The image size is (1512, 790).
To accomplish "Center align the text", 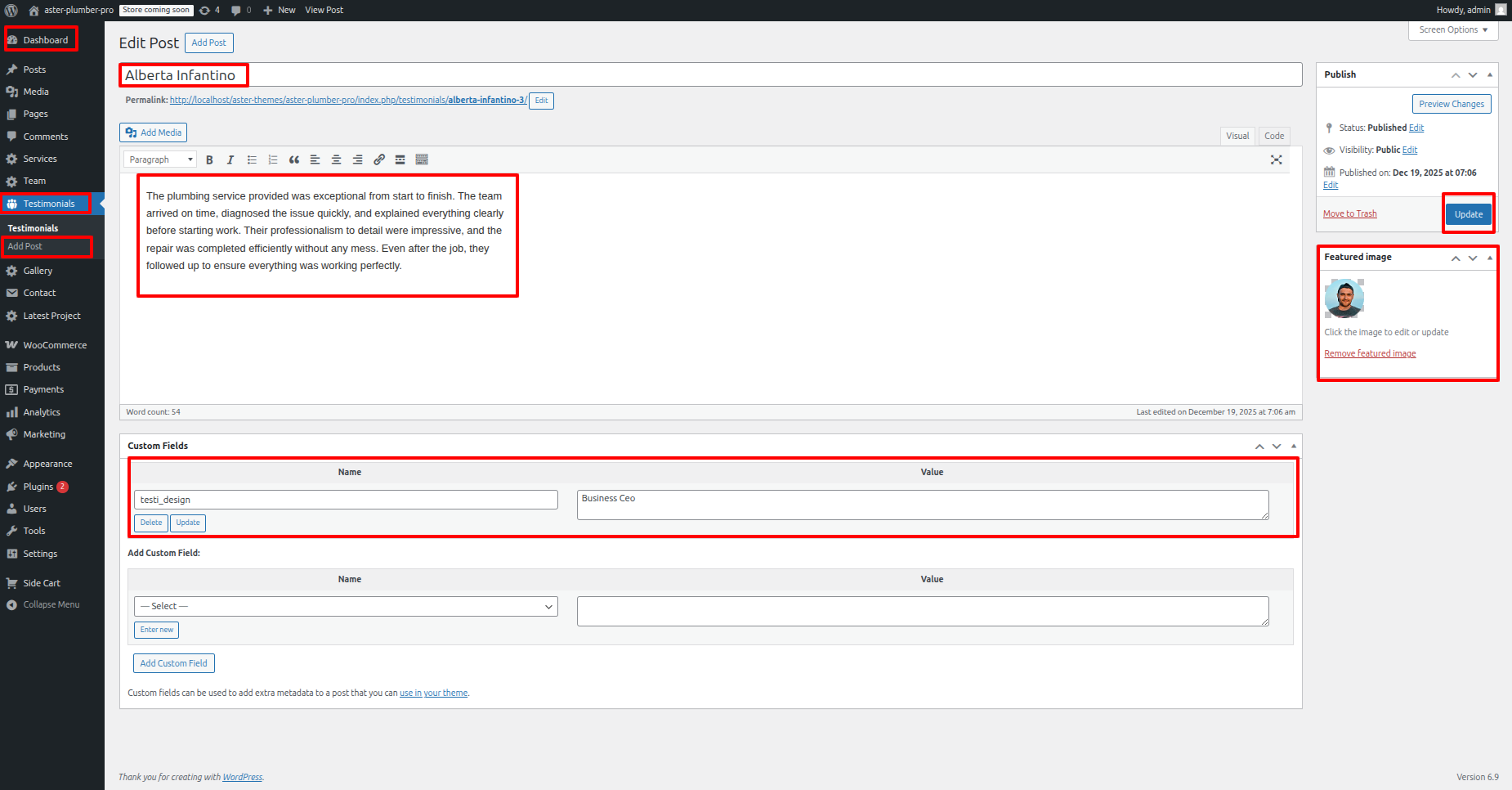I will click(336, 160).
